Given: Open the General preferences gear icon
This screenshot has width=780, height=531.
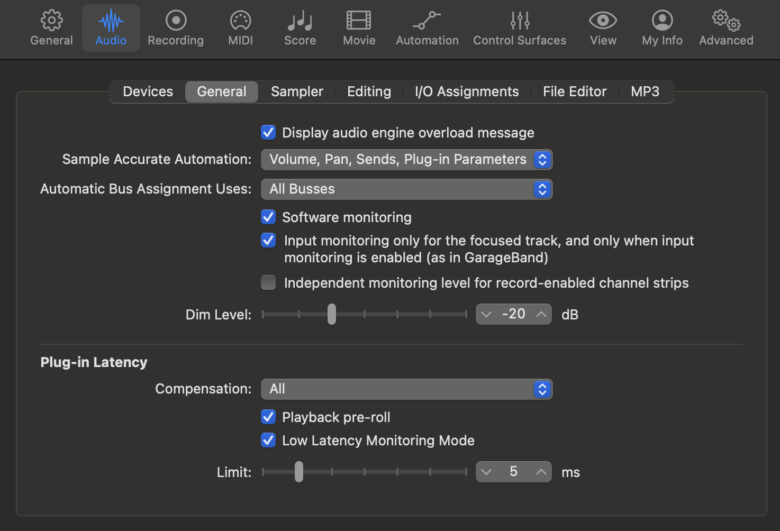Looking at the screenshot, I should [51, 21].
